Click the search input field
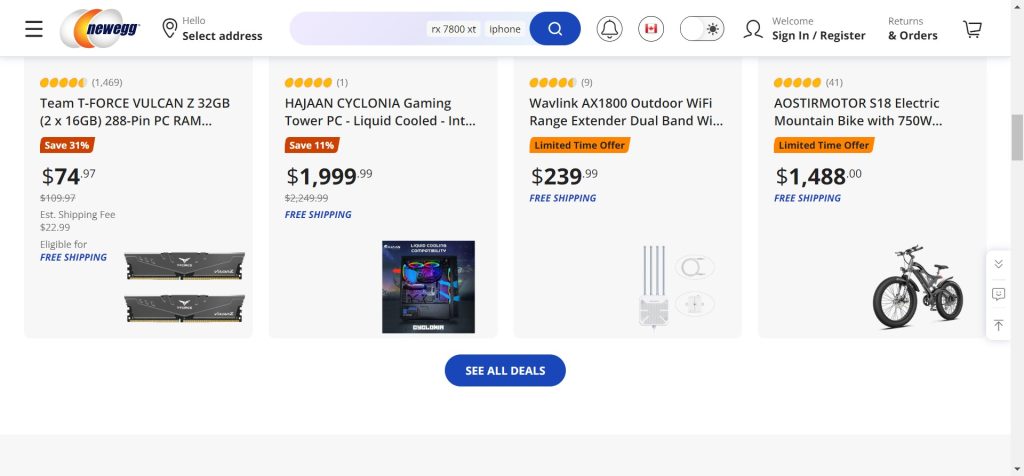This screenshot has height=476, width=1024. coord(360,29)
